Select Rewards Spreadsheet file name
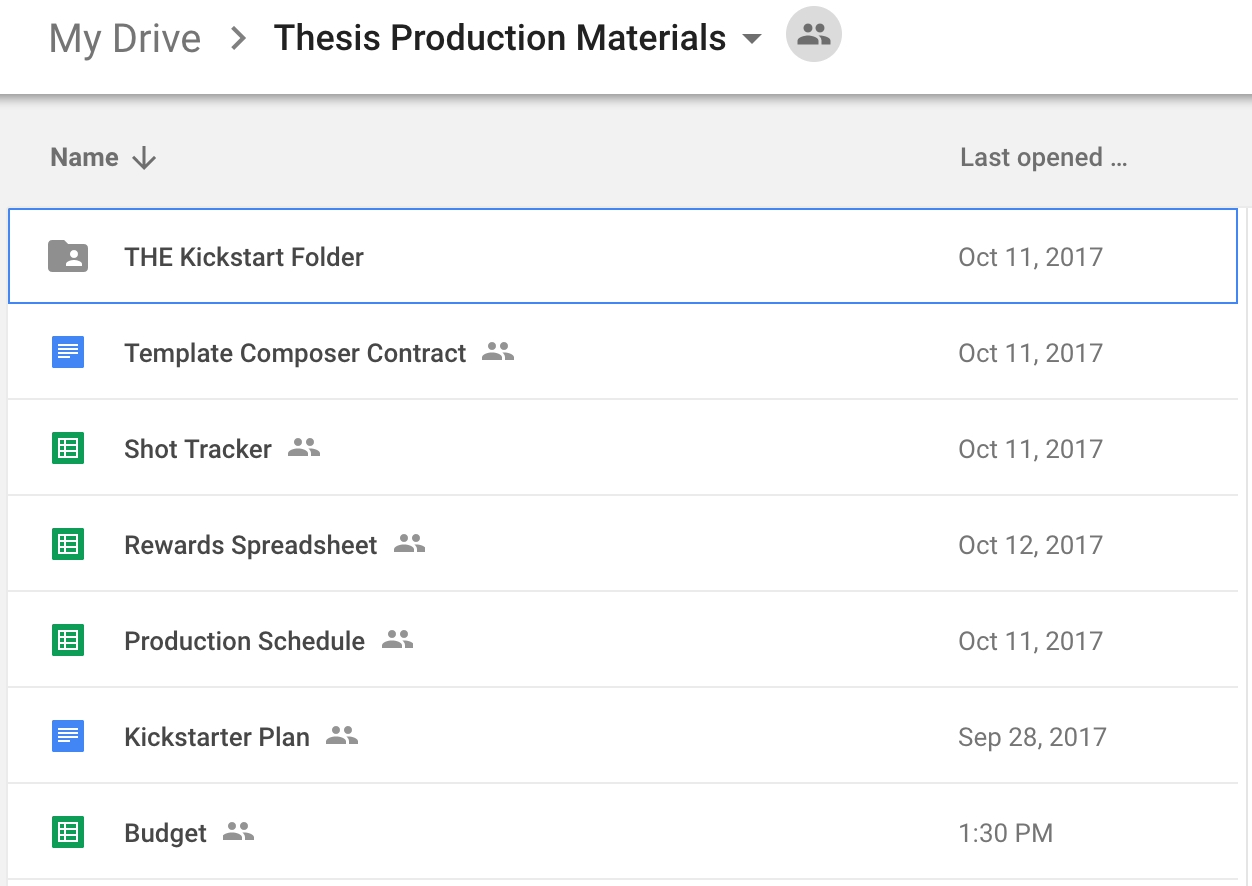Viewport: 1252px width, 886px height. point(251,545)
